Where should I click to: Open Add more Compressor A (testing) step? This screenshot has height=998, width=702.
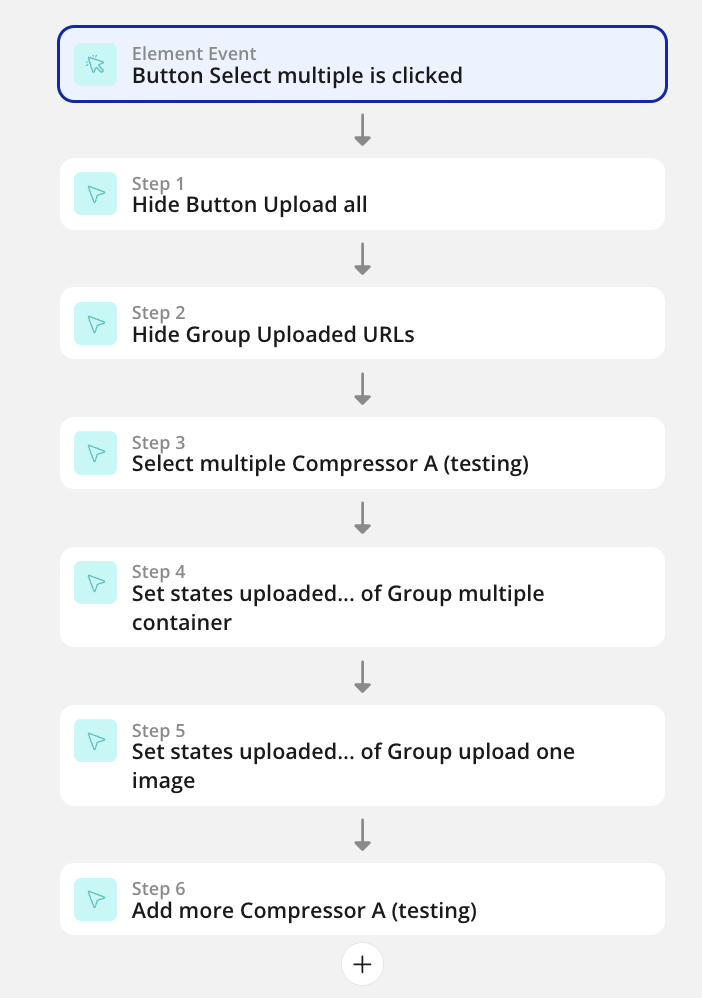coord(304,911)
